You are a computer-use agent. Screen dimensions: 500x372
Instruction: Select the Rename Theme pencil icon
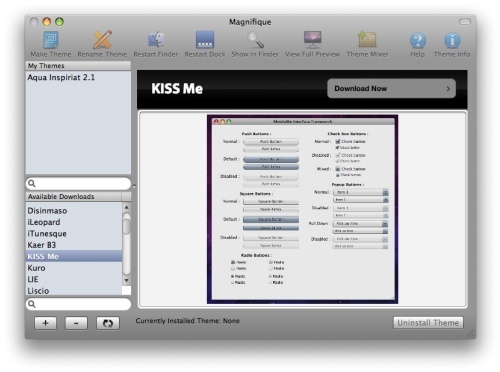click(102, 40)
